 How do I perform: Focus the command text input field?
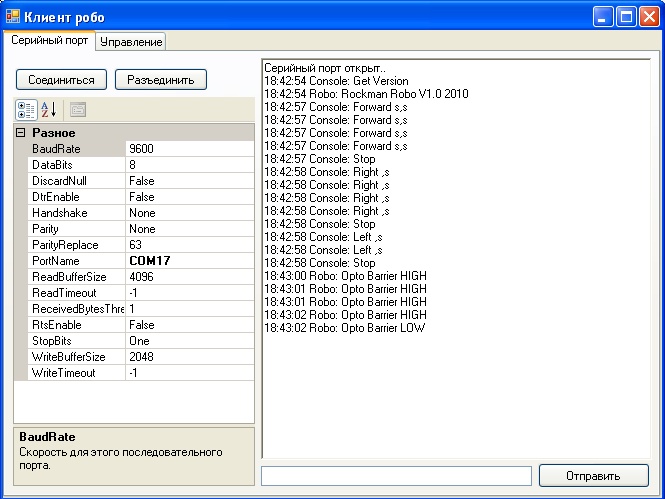click(396, 476)
